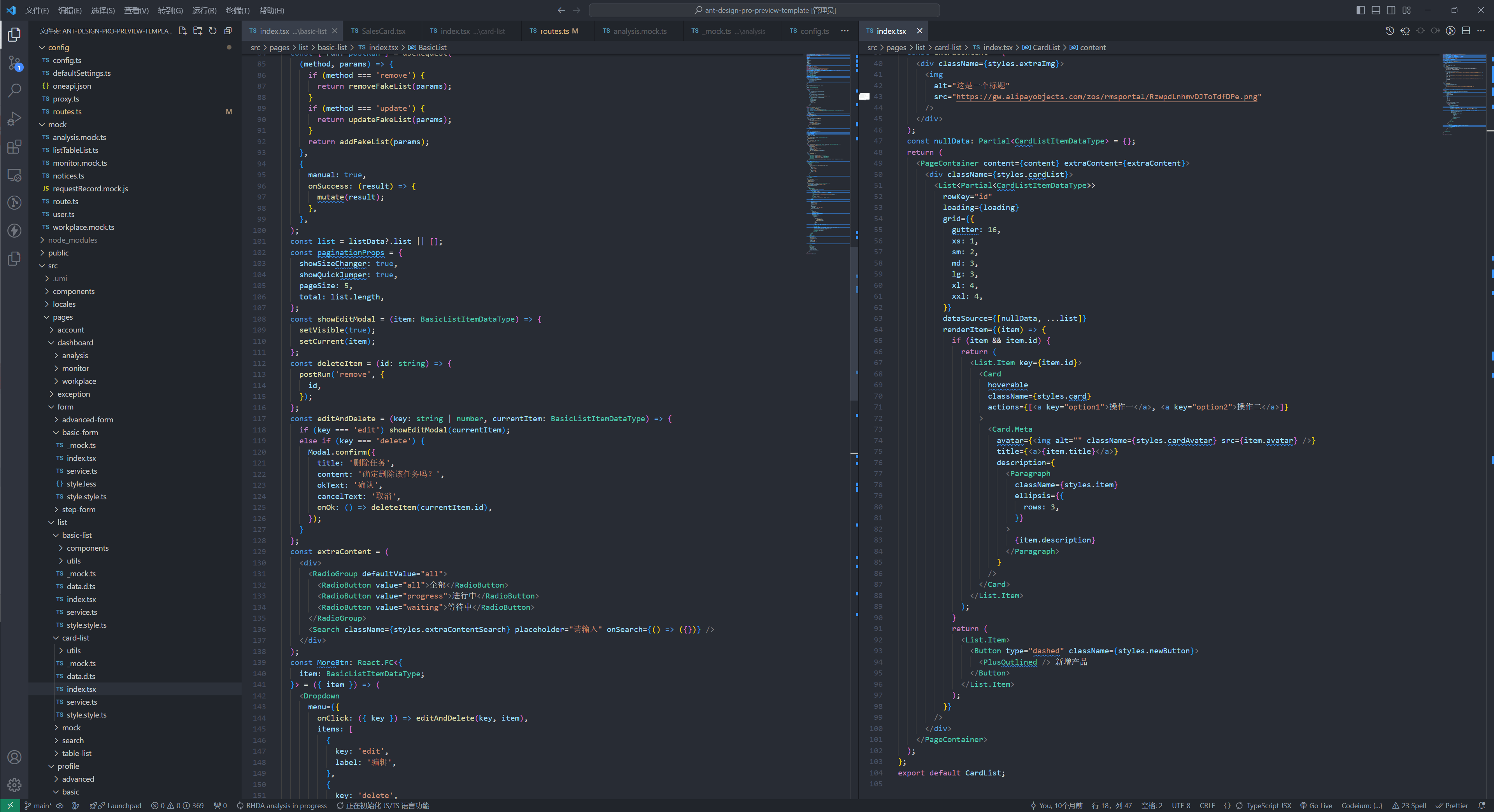Open the 终端(T) menu

[x=237, y=10]
